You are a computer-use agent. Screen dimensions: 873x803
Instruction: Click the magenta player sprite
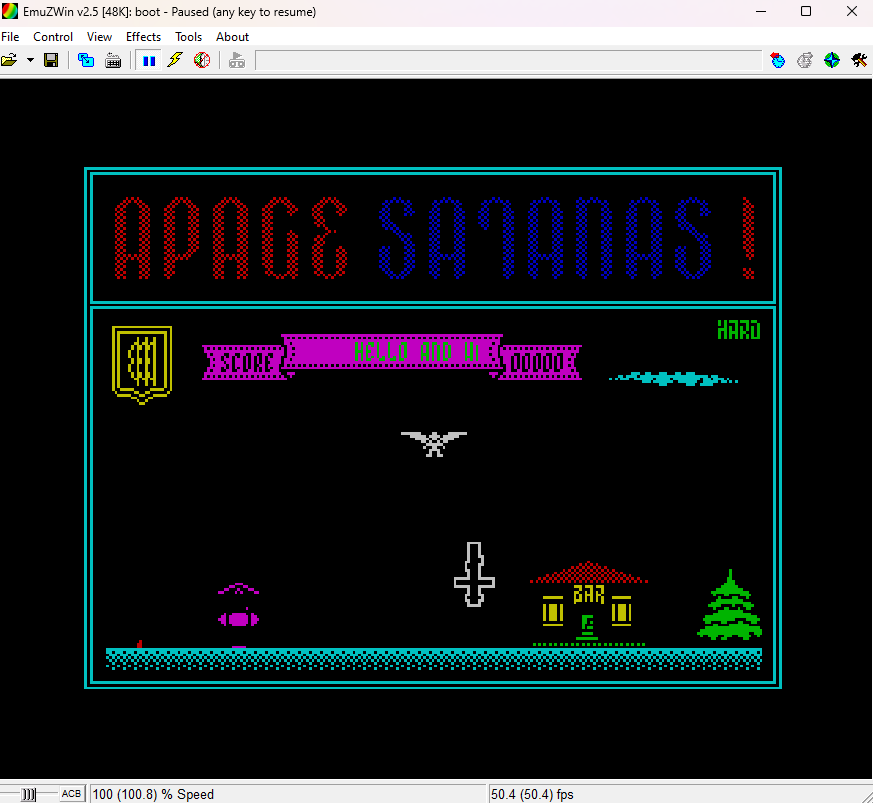coord(238,614)
